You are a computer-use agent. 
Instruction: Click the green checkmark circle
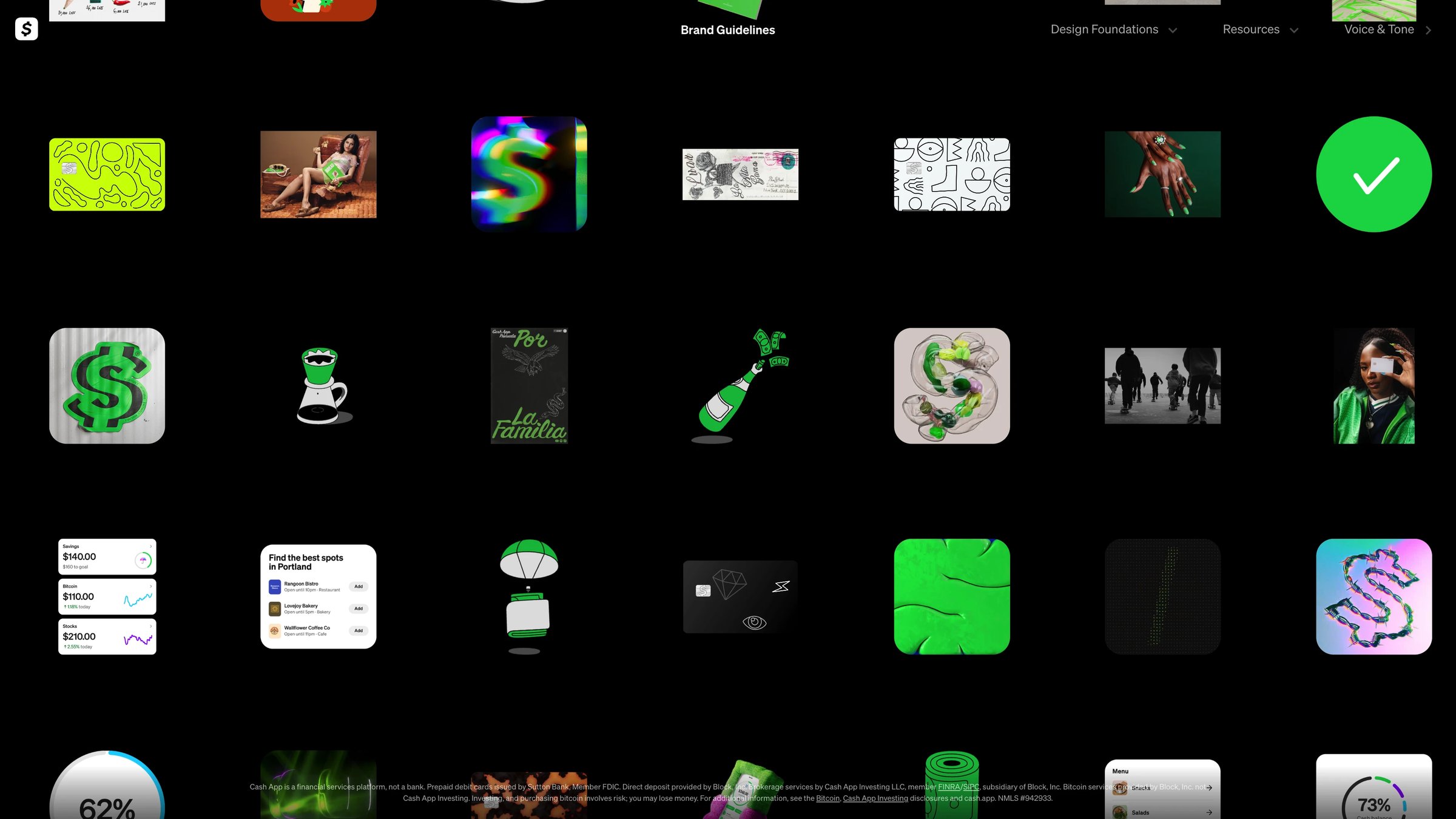pyautogui.click(x=1373, y=174)
